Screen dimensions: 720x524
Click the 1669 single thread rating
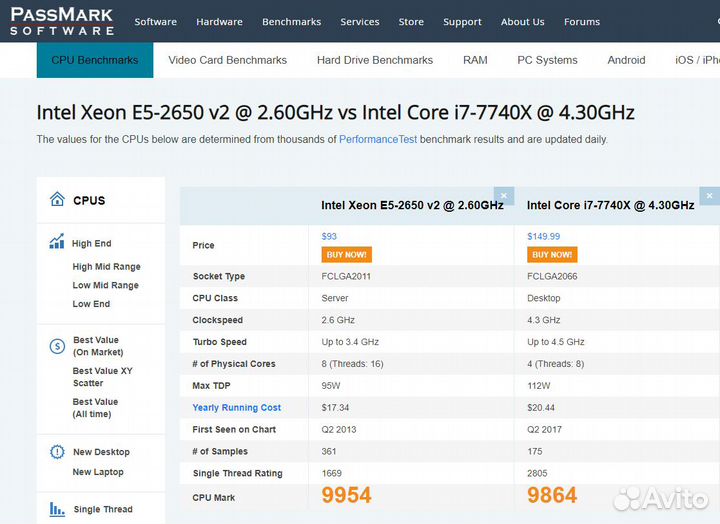[x=332, y=473]
